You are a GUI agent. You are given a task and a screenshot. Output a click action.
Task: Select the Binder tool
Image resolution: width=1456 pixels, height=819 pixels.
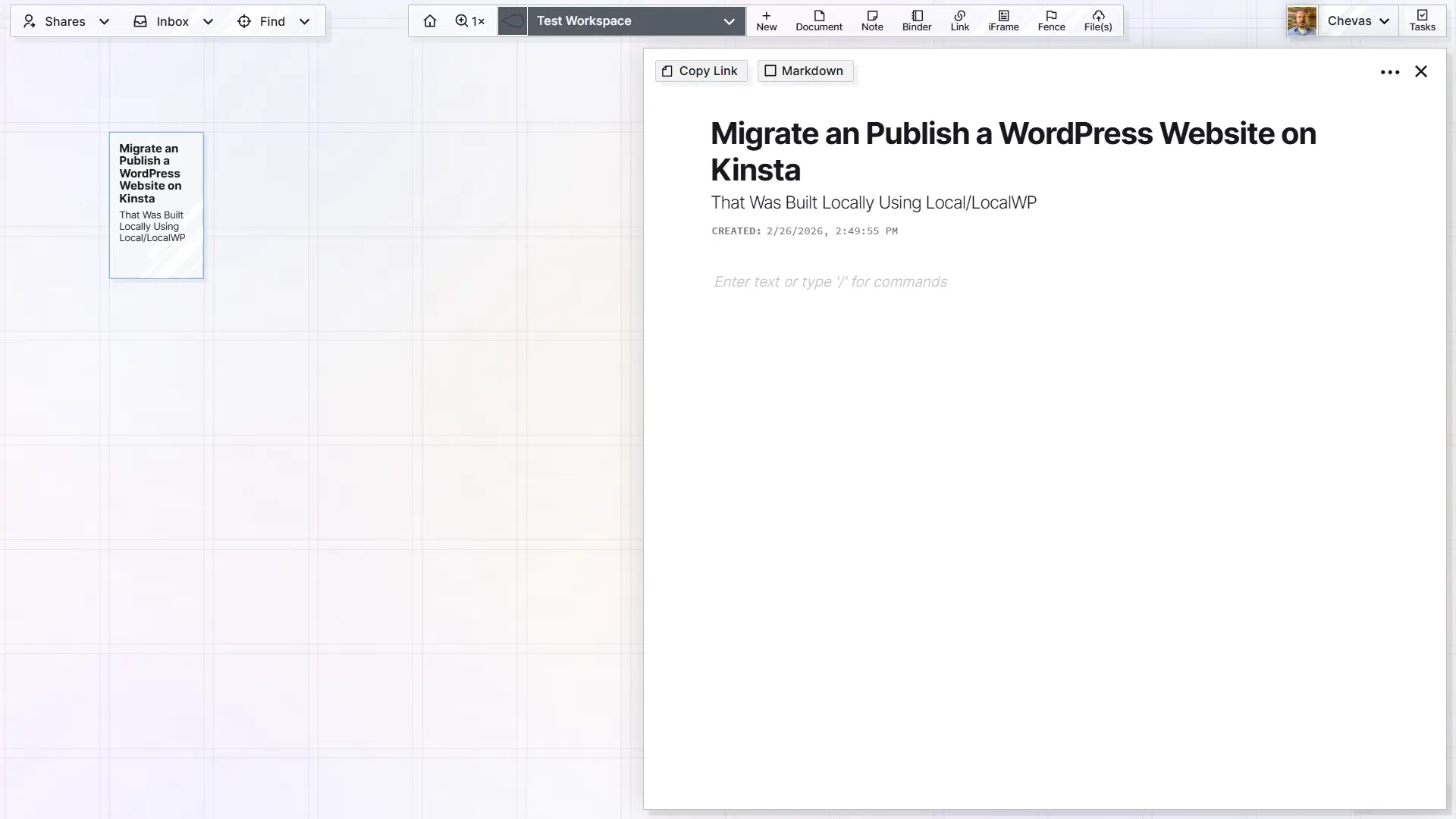click(x=917, y=20)
